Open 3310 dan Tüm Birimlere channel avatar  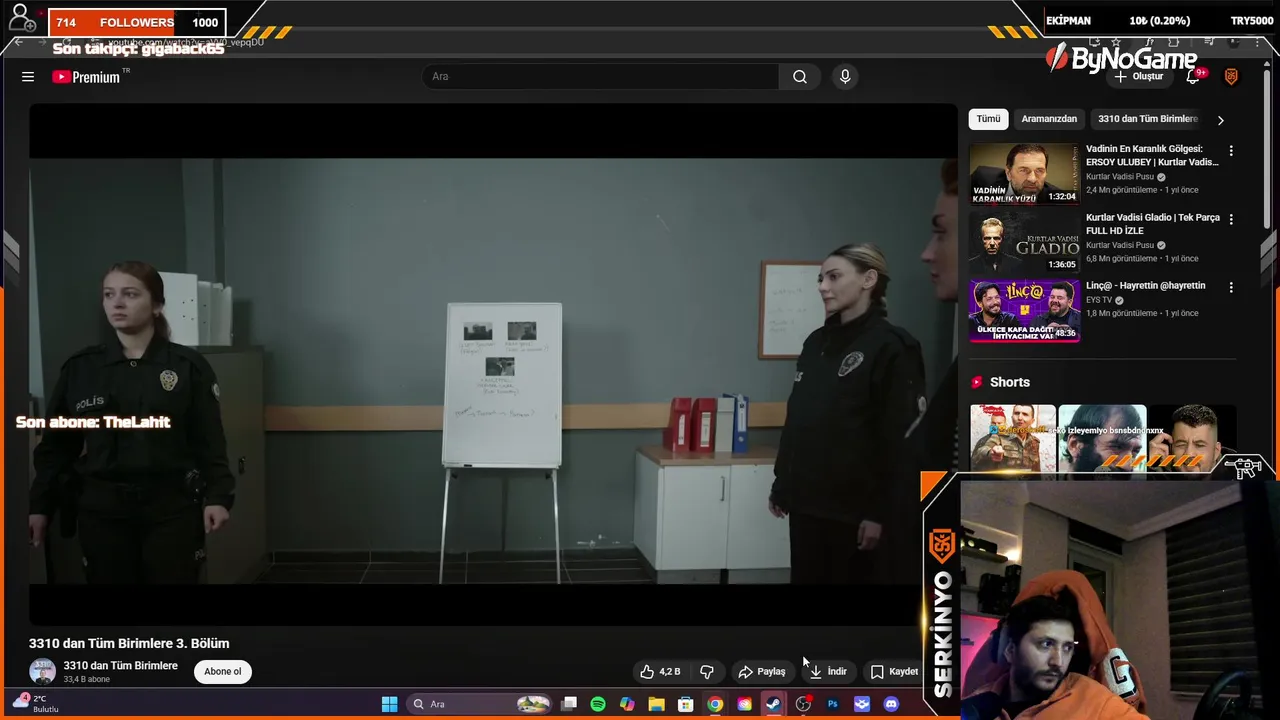coord(42,671)
